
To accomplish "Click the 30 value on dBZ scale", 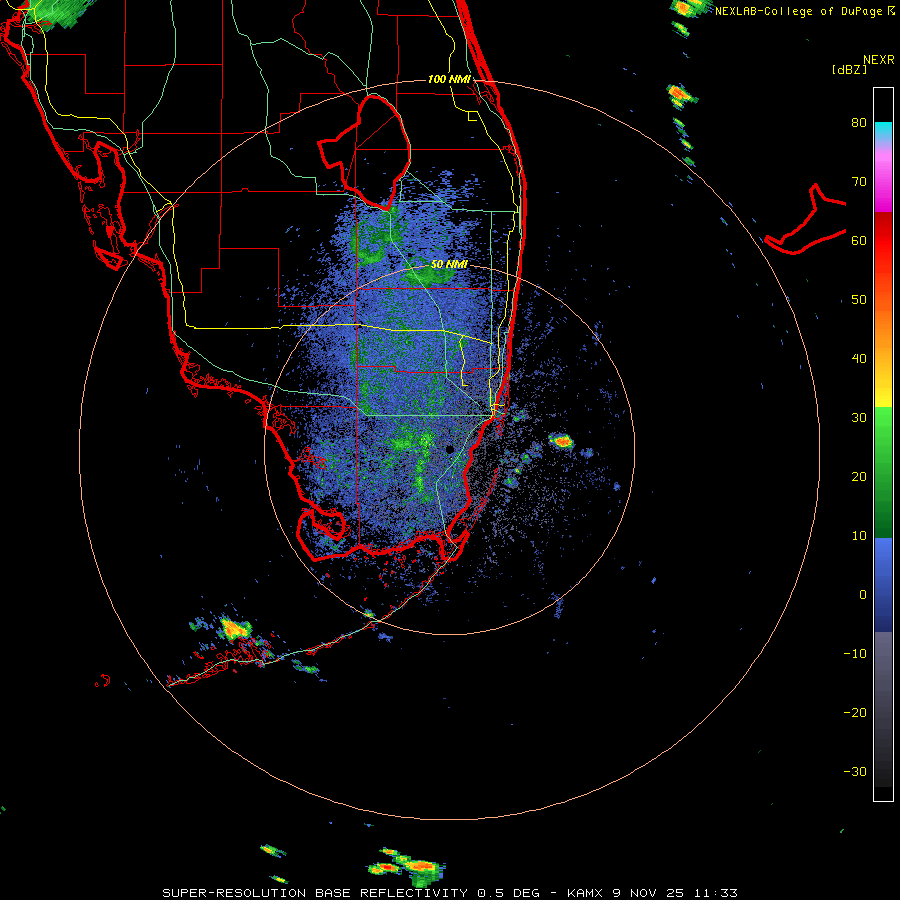I will point(859,418).
